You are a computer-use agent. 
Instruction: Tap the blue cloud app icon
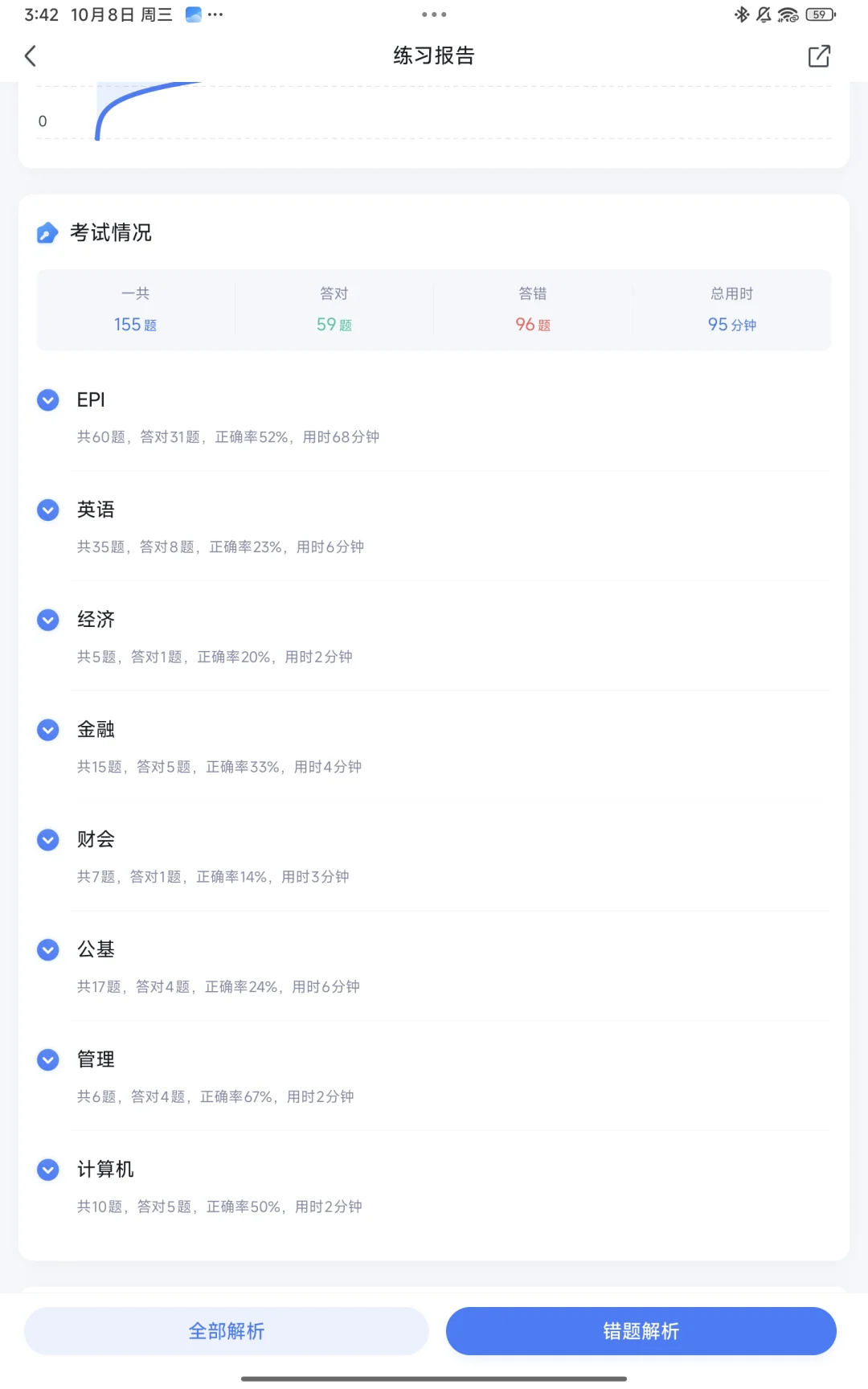tap(193, 14)
